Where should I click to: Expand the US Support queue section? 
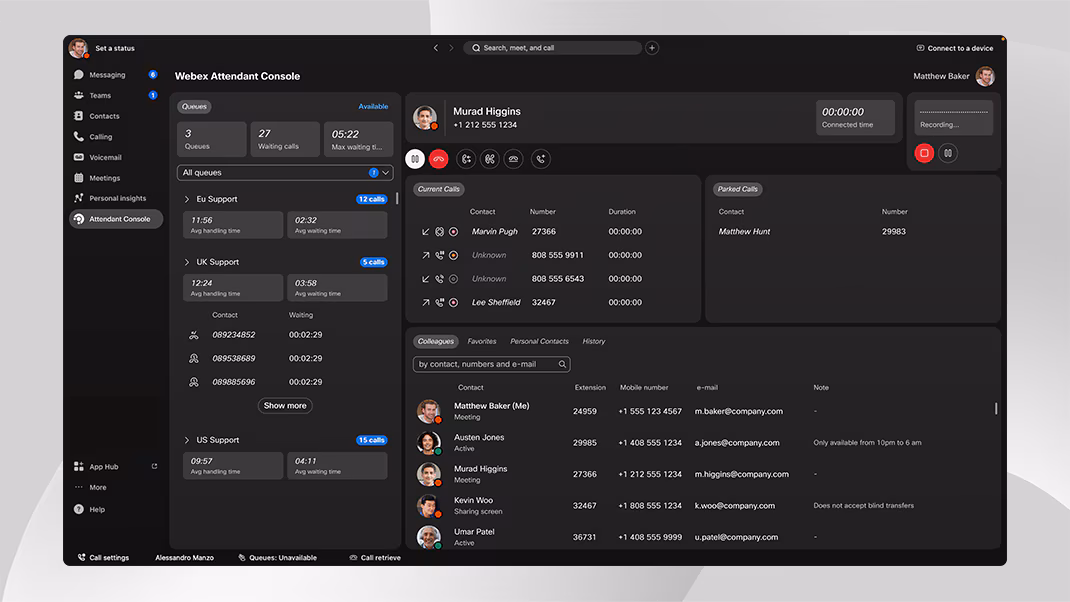coord(186,439)
